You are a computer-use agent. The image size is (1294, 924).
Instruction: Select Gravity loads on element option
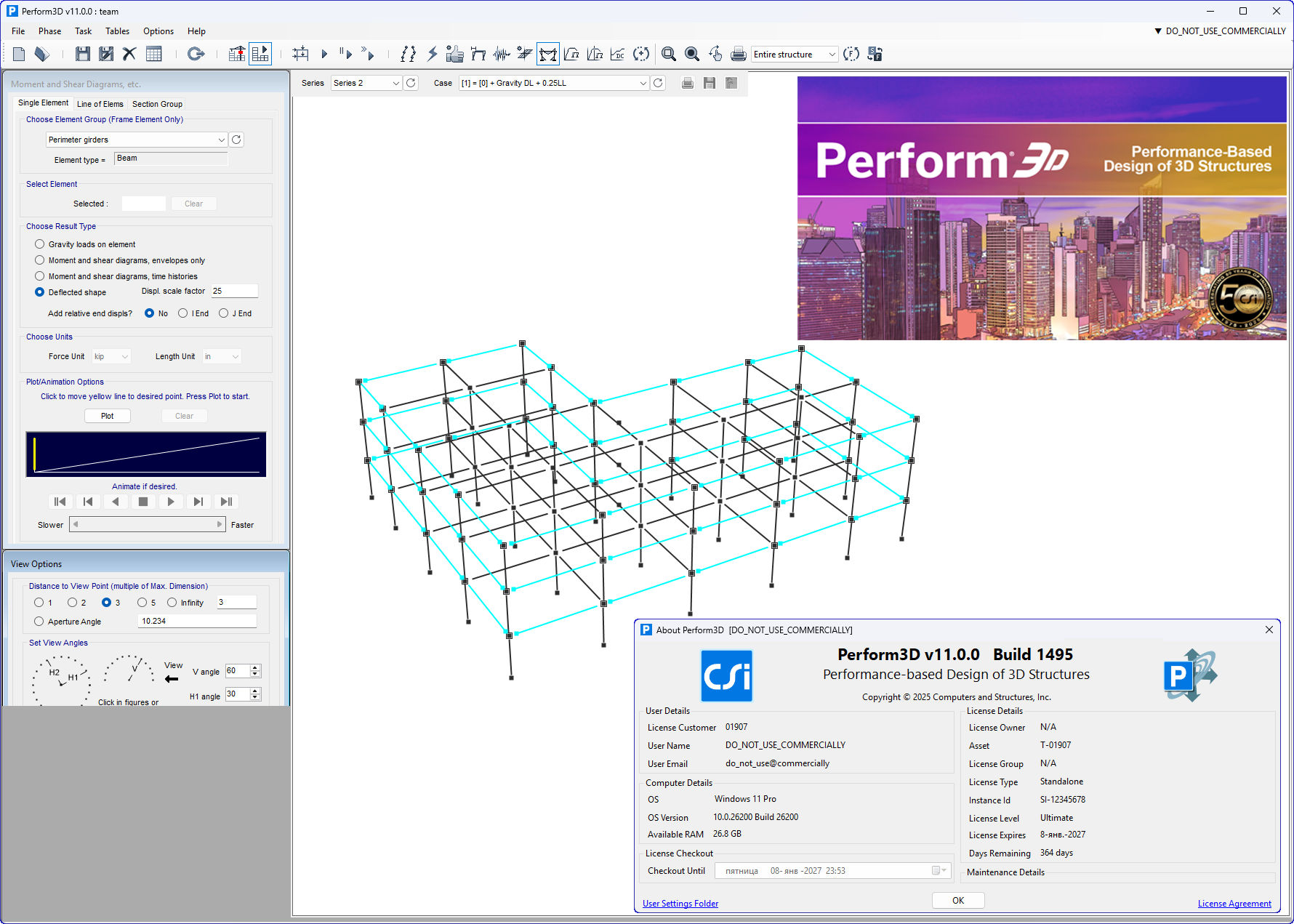(40, 244)
